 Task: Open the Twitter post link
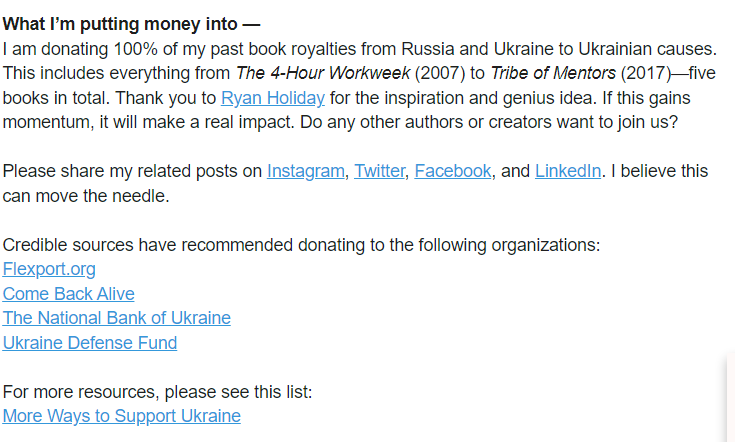pos(379,171)
